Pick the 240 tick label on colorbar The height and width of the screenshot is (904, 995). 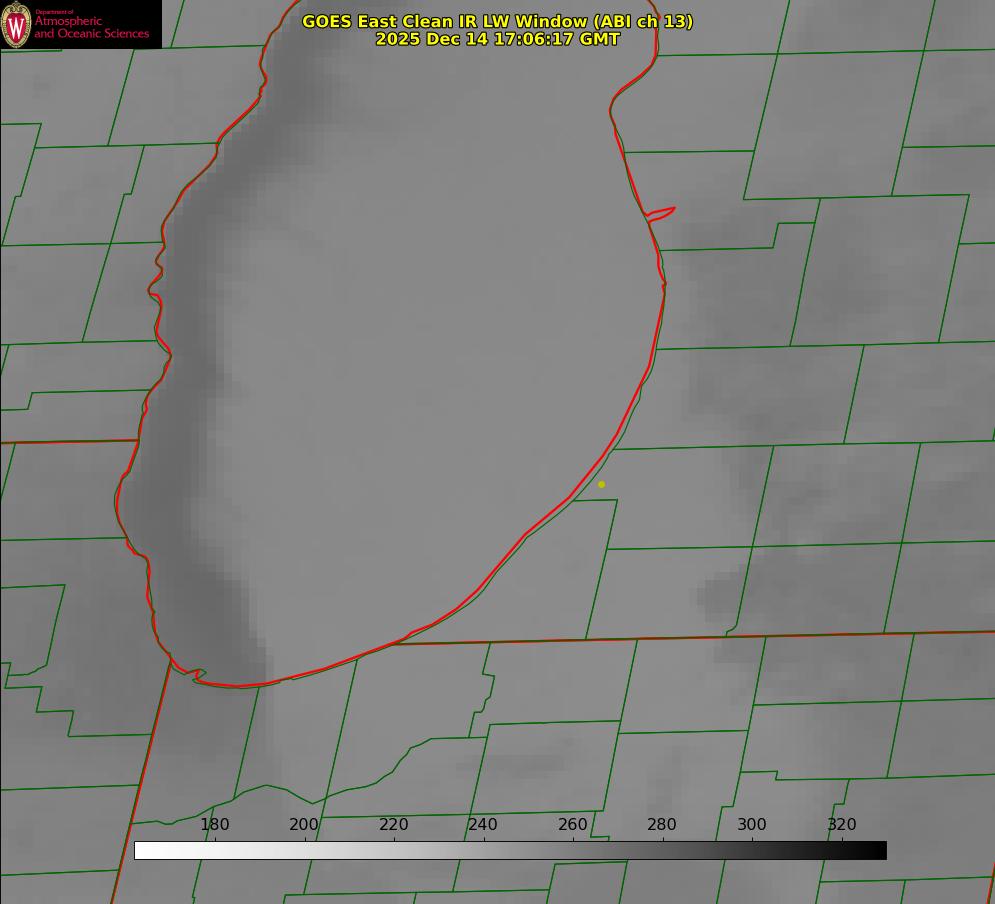click(x=483, y=824)
